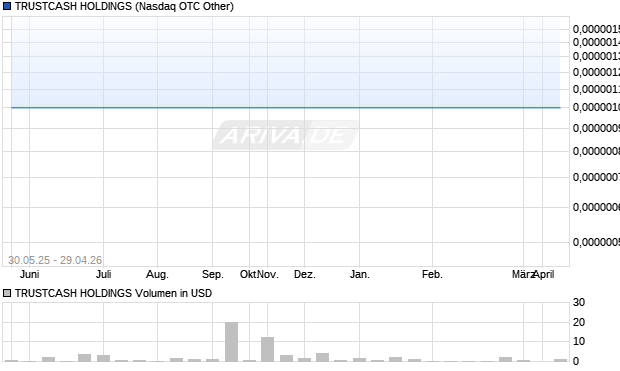Click the Juli axis label

coord(104,274)
